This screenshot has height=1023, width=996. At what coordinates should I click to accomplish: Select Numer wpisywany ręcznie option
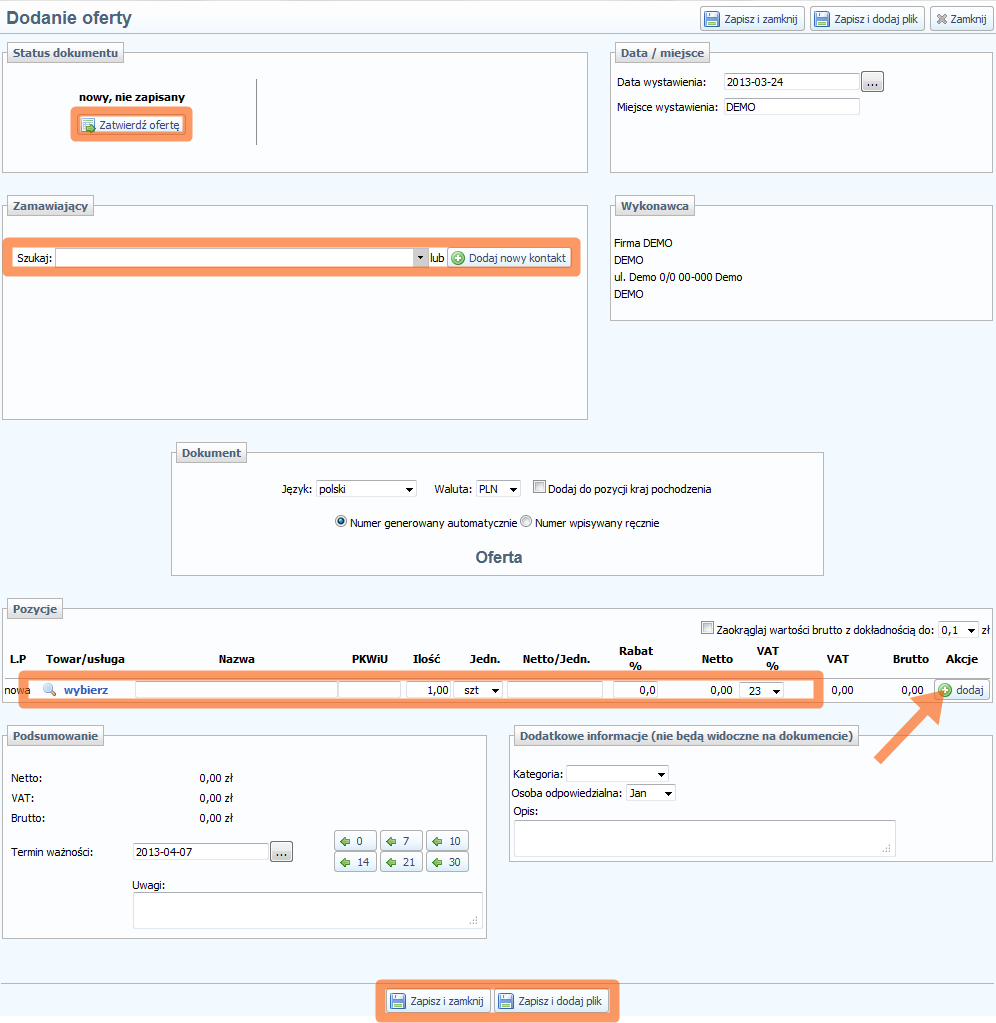coord(527,522)
